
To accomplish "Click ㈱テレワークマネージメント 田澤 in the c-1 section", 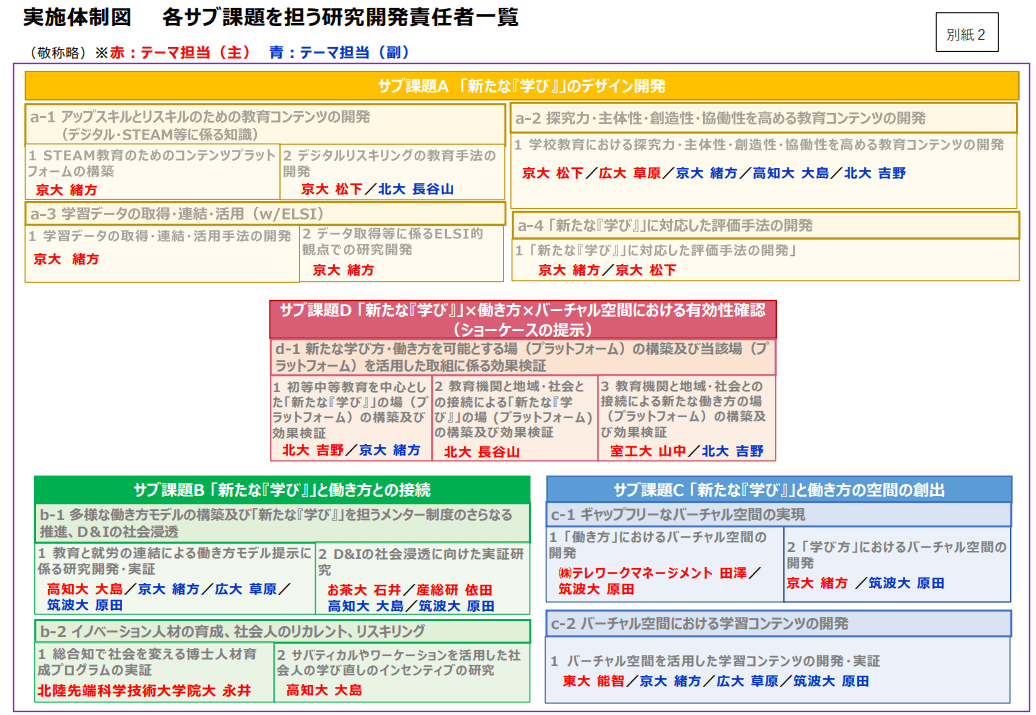I will tap(652, 573).
